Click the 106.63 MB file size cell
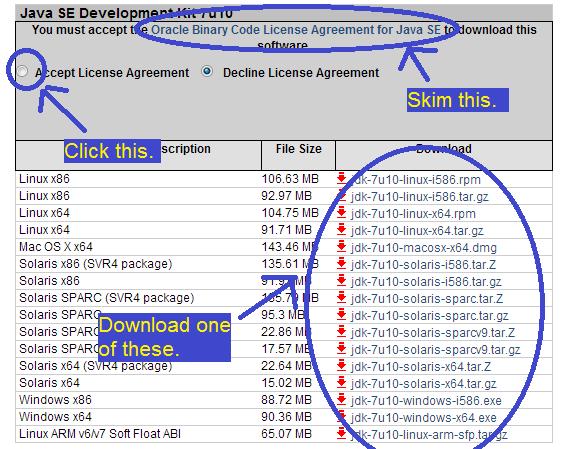Screen dimensions: 569x449 tap(290, 179)
